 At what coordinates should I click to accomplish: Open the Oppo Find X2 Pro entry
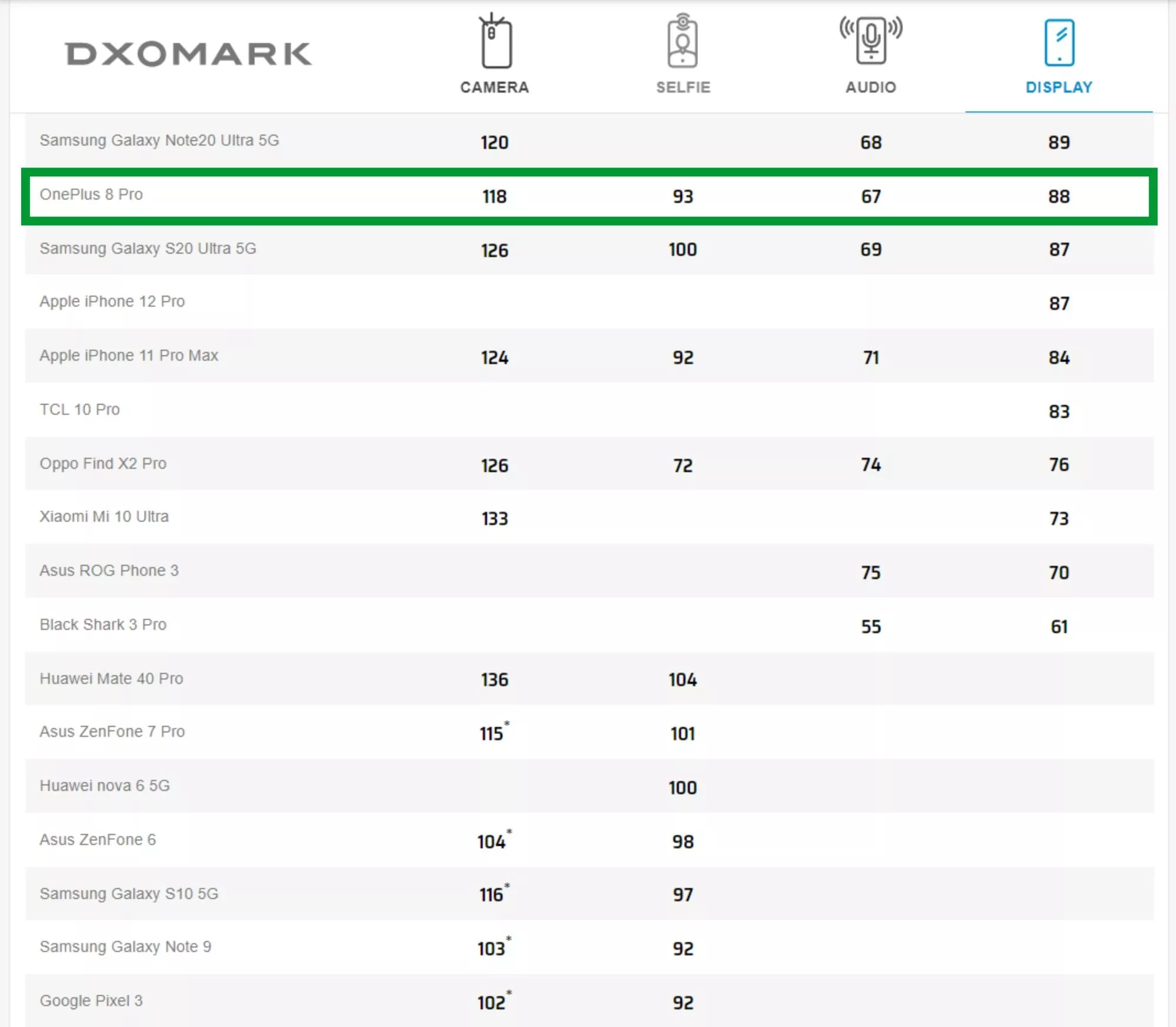(x=103, y=464)
